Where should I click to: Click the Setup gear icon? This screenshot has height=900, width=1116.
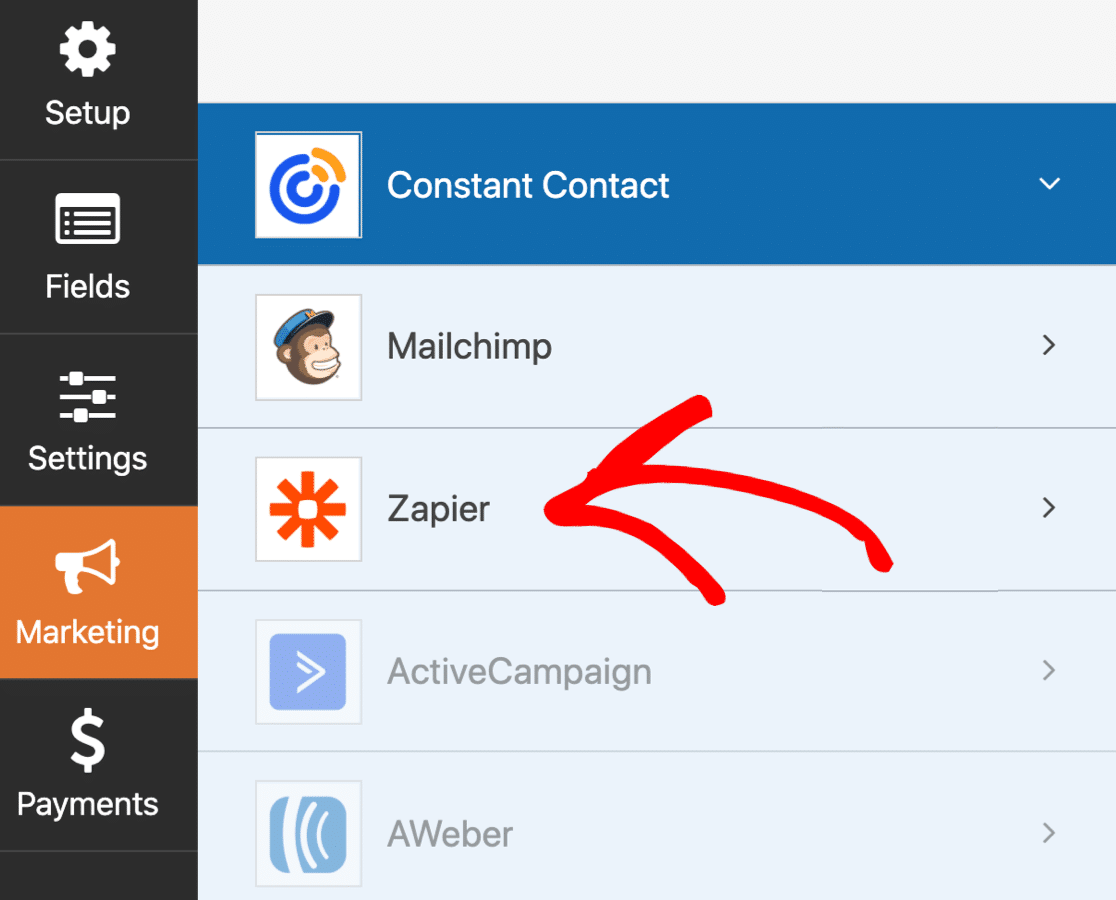pos(87,50)
